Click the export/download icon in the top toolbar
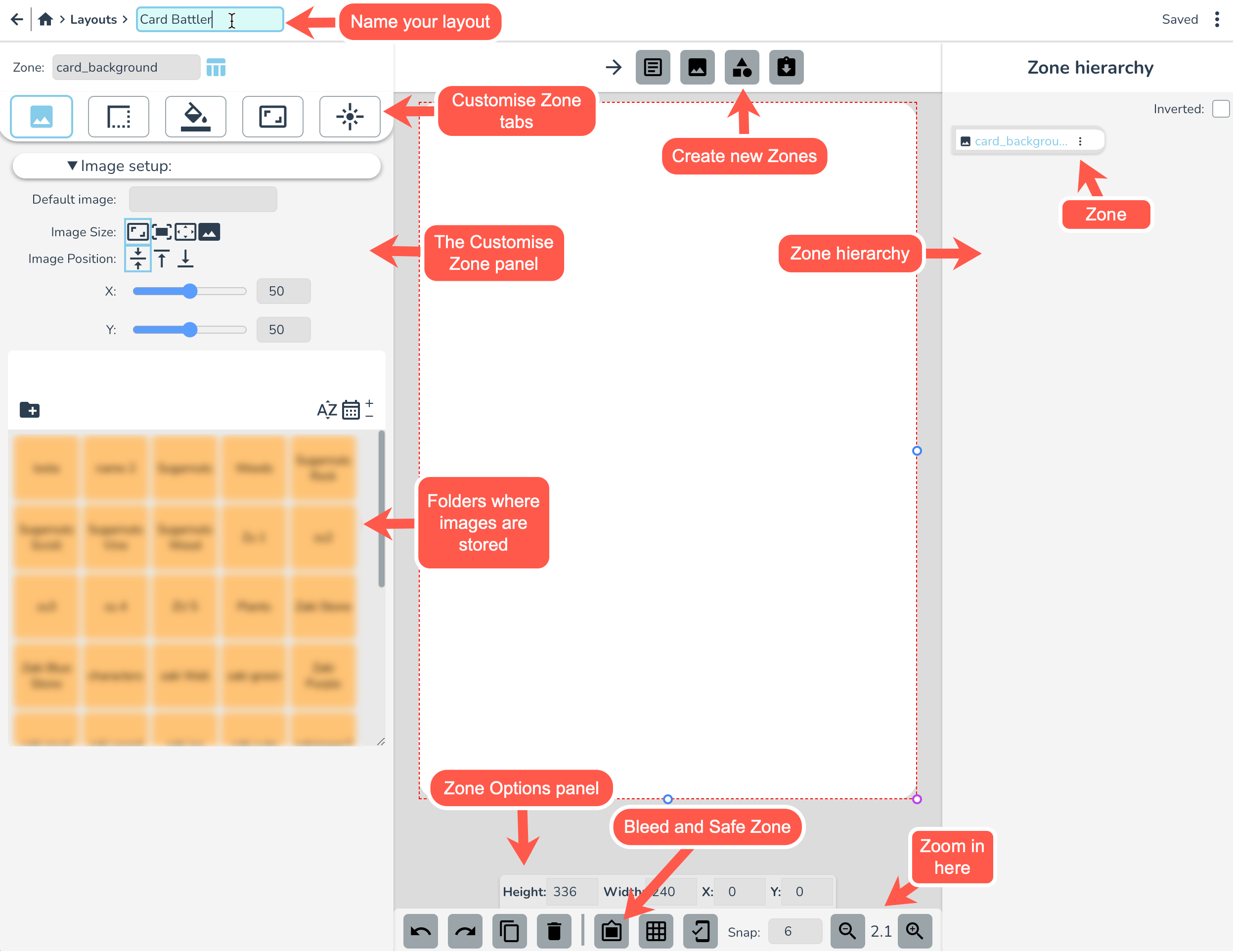Viewport: 1233px width, 952px height. coord(786,67)
